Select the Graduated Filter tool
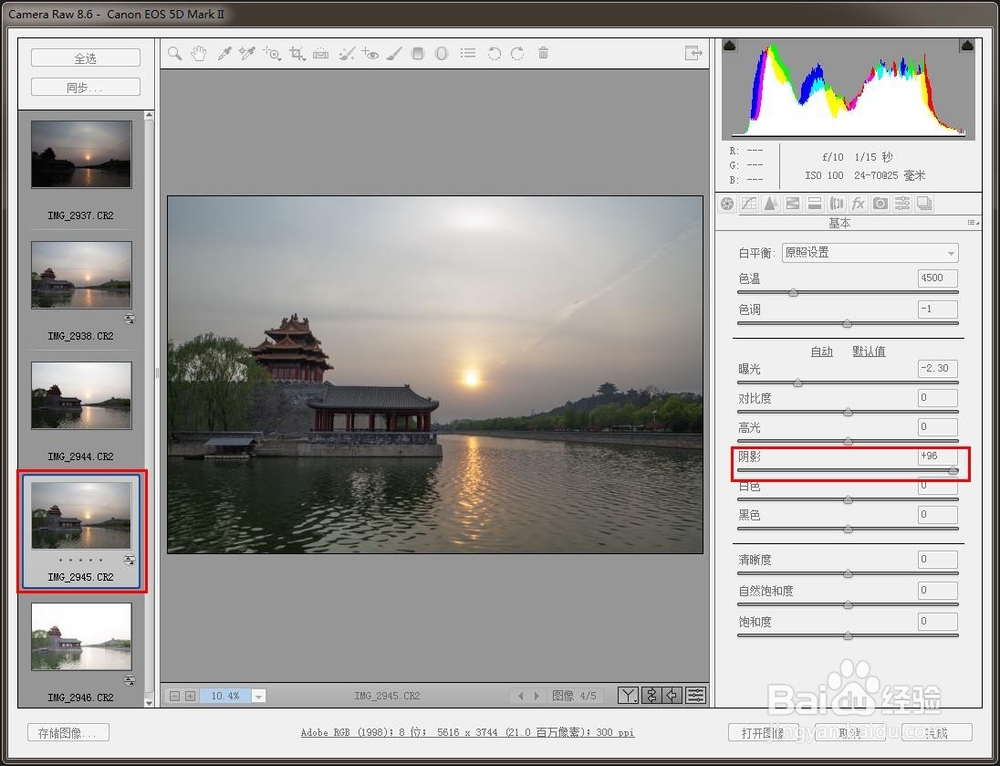The width and height of the screenshot is (1000, 766). pos(418,54)
